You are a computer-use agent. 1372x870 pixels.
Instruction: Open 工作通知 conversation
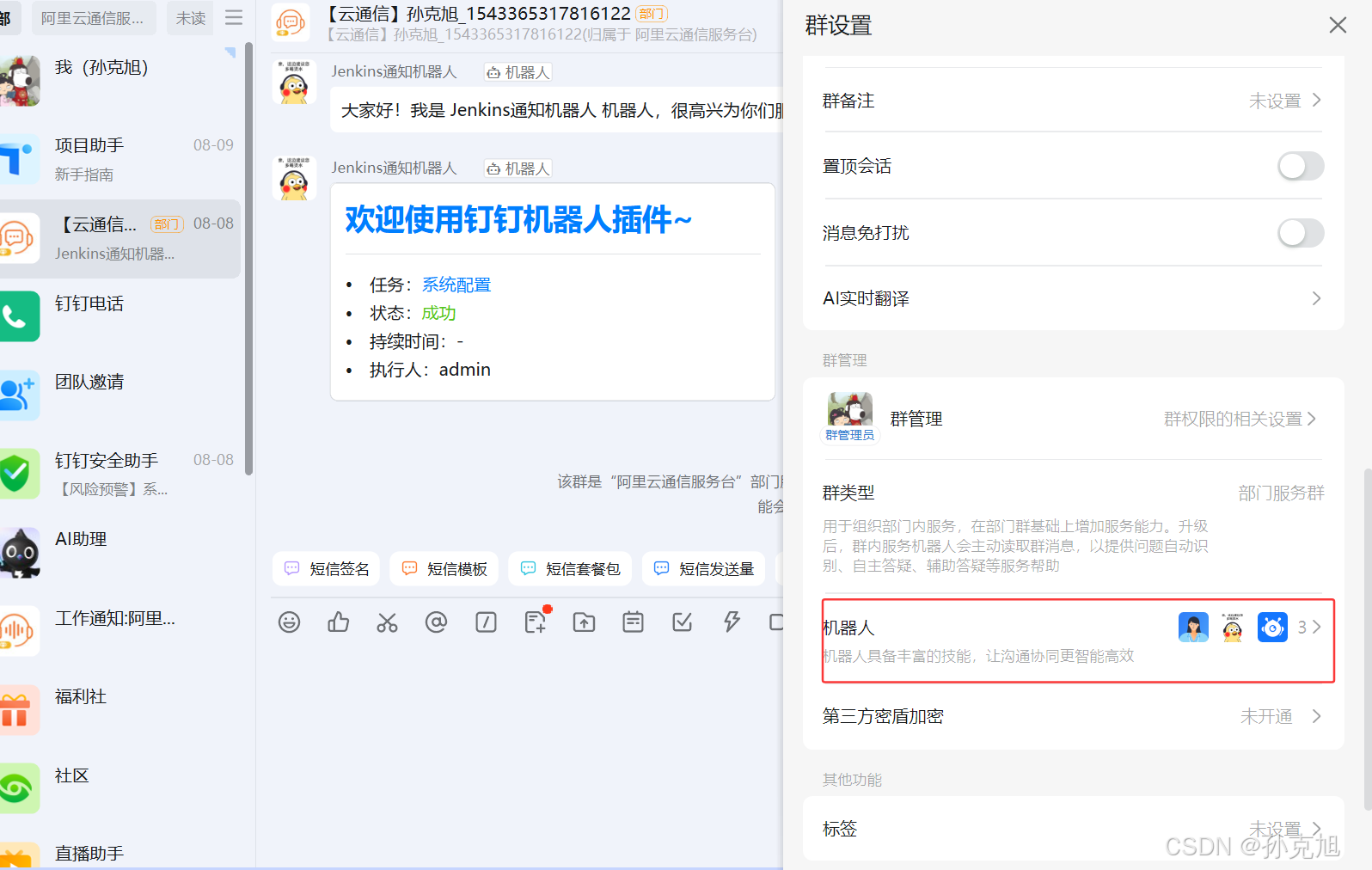tap(120, 631)
